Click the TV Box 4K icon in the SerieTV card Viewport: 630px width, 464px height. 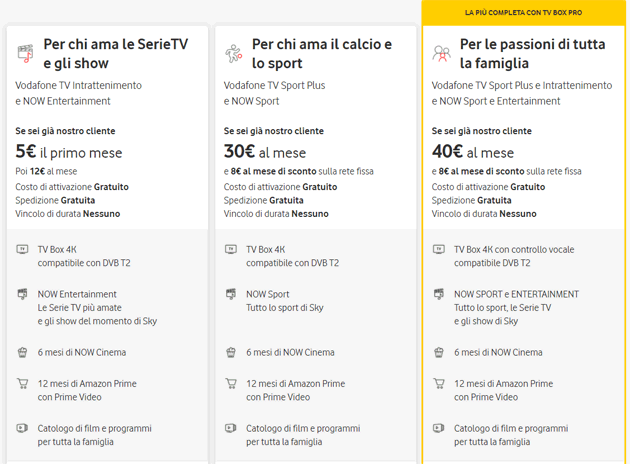23,249
